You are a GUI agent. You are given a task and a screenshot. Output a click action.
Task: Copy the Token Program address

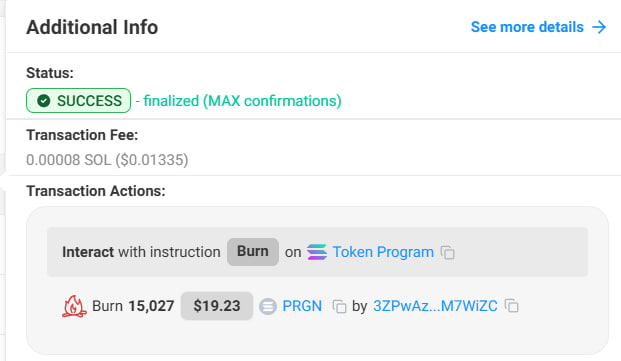[448, 252]
